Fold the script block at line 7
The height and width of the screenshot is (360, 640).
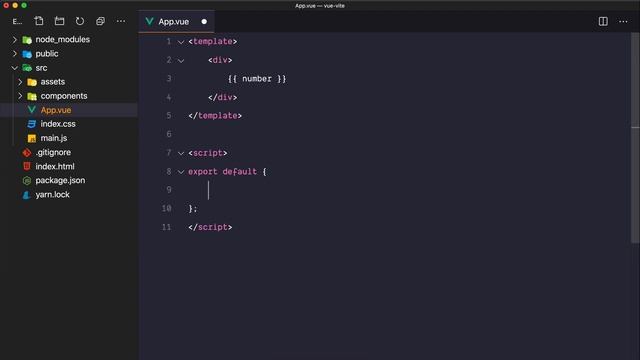click(x=181, y=153)
